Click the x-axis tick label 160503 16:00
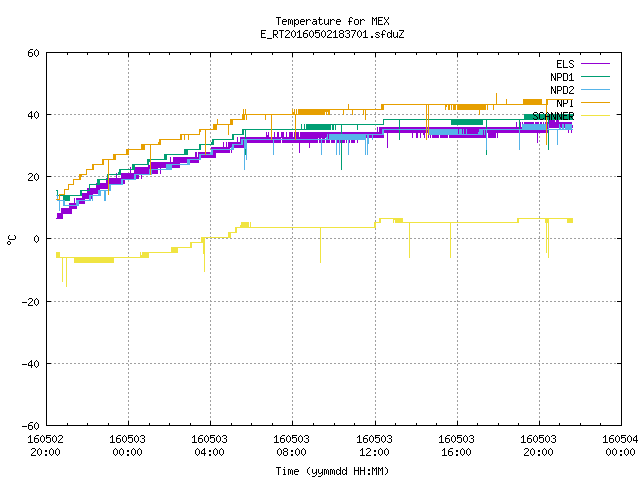The image size is (640, 480). 456,446
